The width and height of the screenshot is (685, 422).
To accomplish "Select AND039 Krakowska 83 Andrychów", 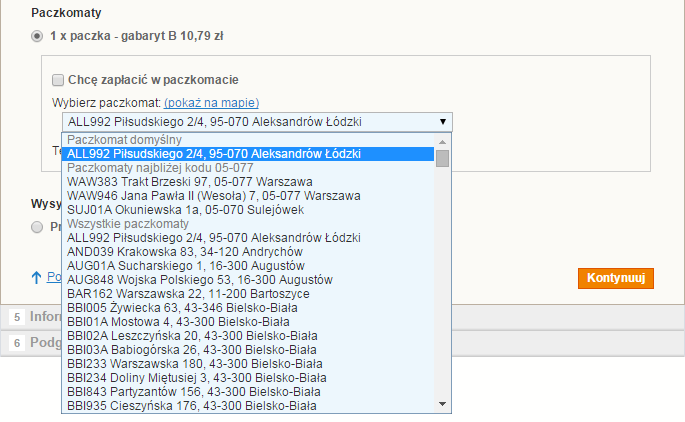I will pyautogui.click(x=248, y=252).
